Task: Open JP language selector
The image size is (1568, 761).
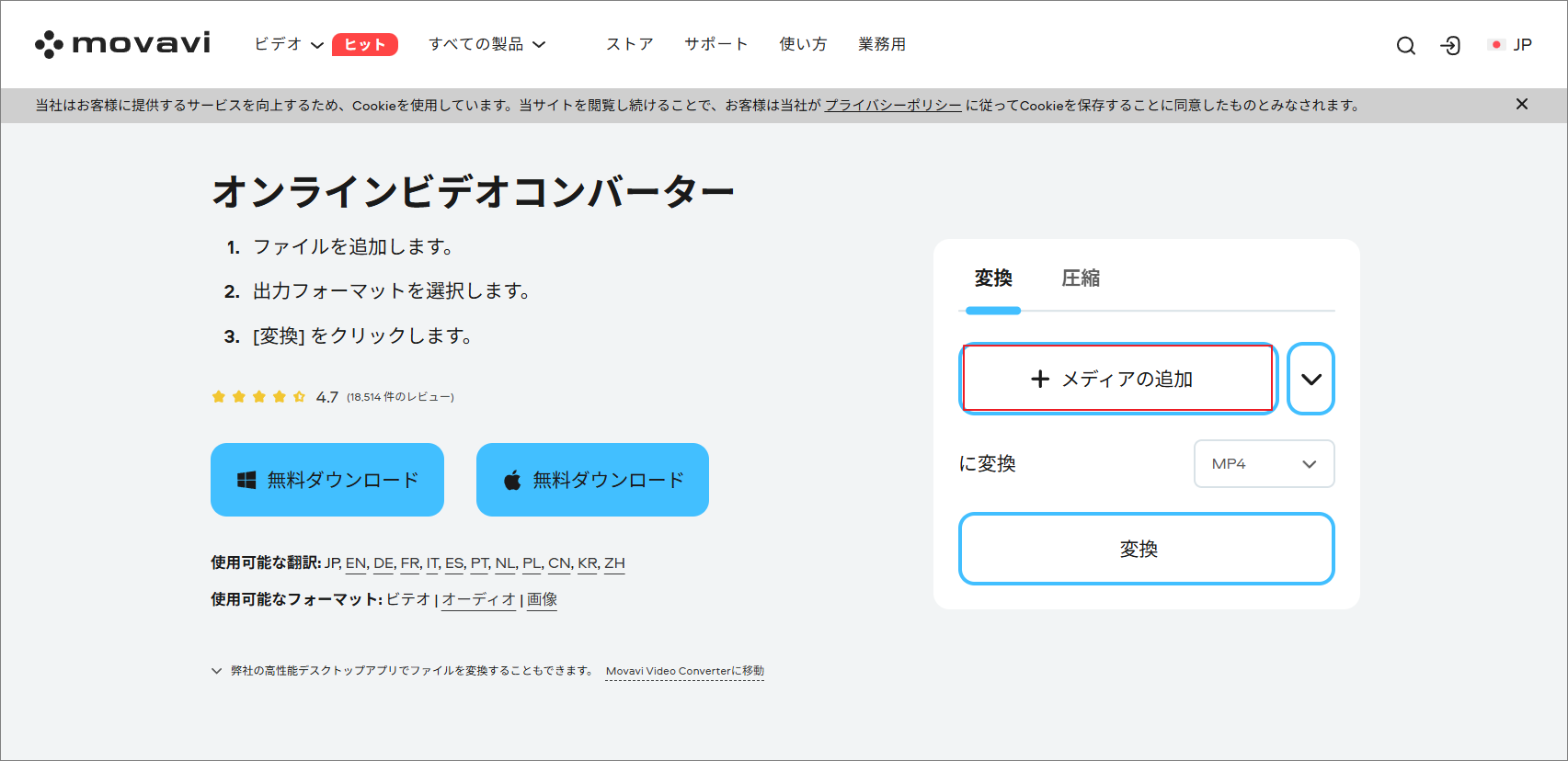Action: 1510,44
